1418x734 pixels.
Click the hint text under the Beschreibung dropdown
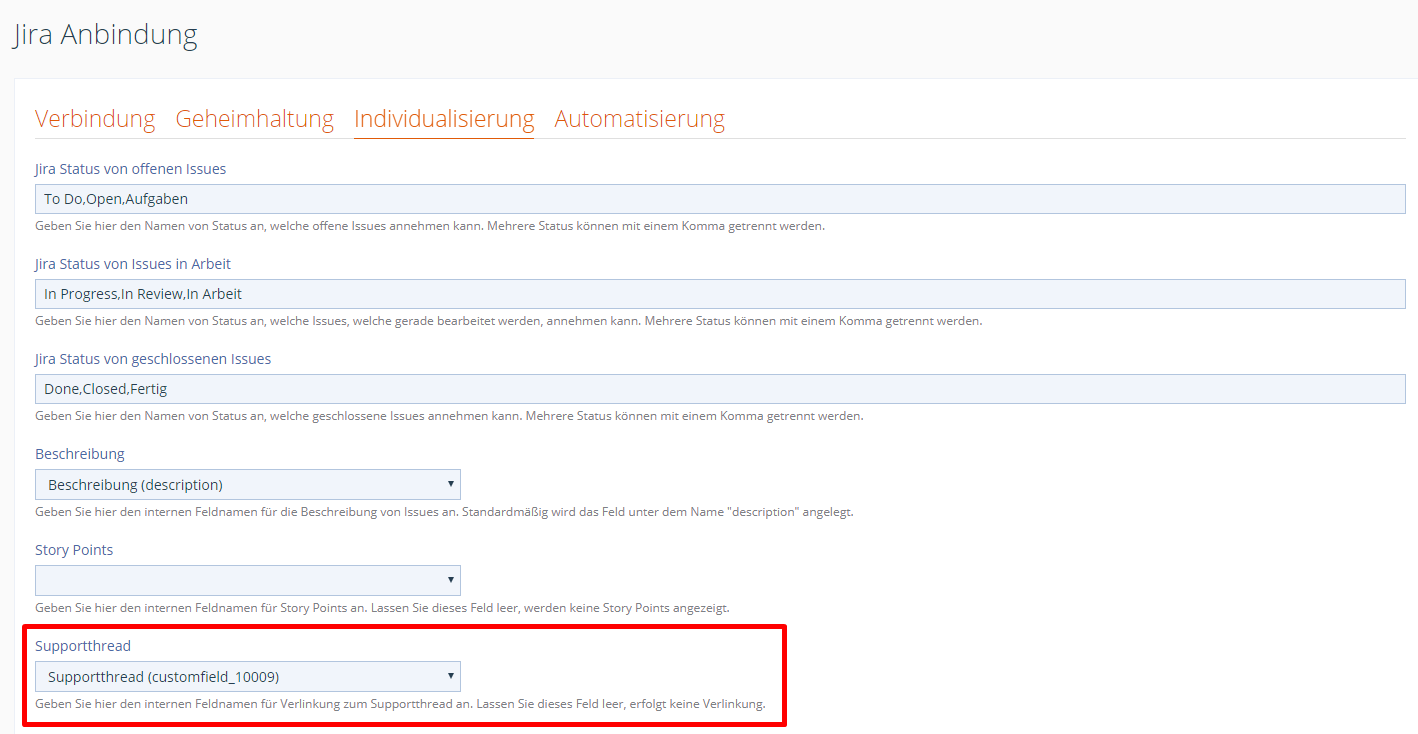[x=444, y=512]
